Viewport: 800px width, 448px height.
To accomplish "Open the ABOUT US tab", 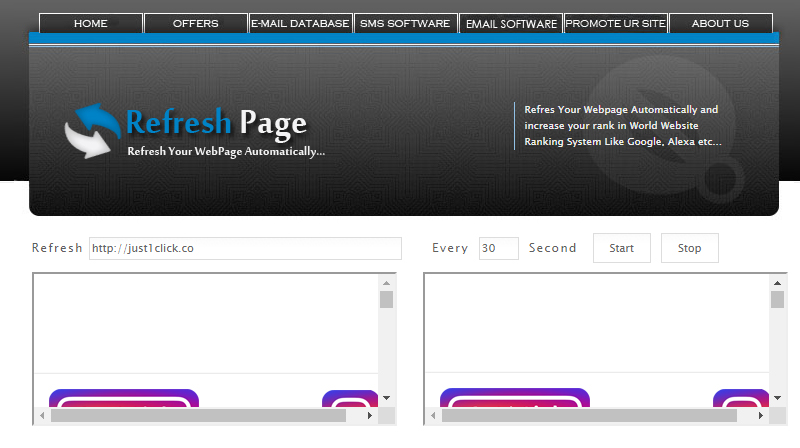I will coord(720,23).
